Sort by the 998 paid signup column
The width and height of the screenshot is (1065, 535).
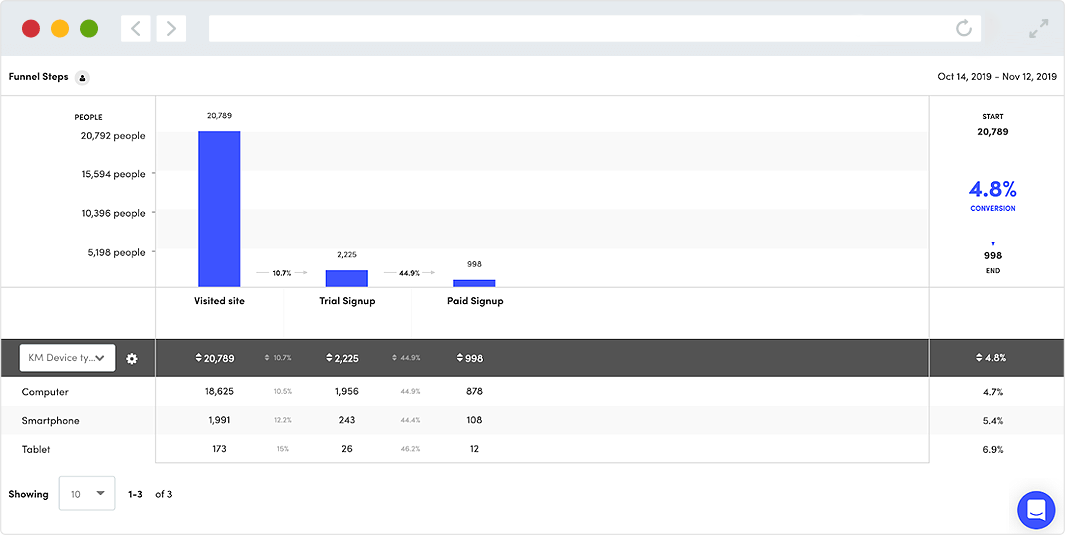471,358
